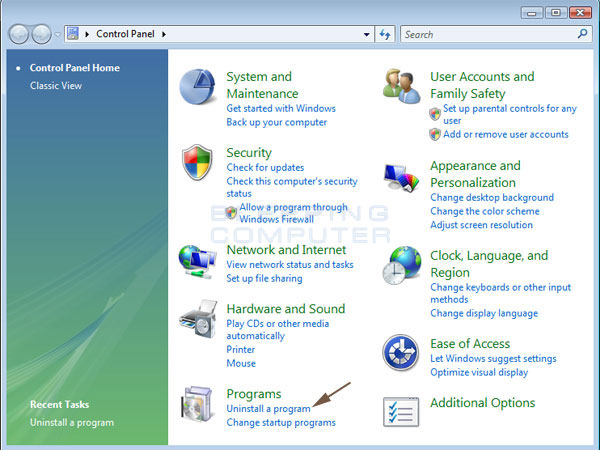The width and height of the screenshot is (600, 450).
Task: Click Allow a program through Windows Firewall
Action: point(293,213)
